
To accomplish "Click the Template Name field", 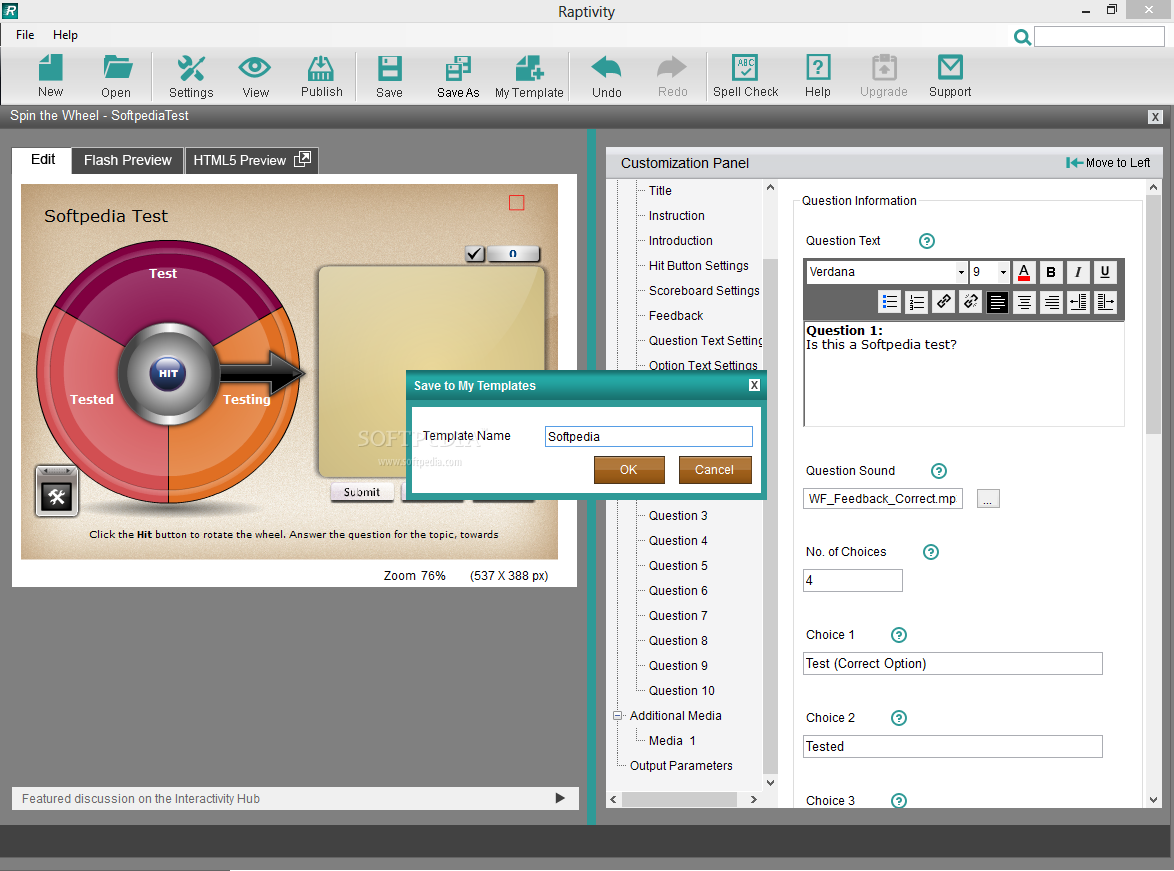I will coord(648,437).
